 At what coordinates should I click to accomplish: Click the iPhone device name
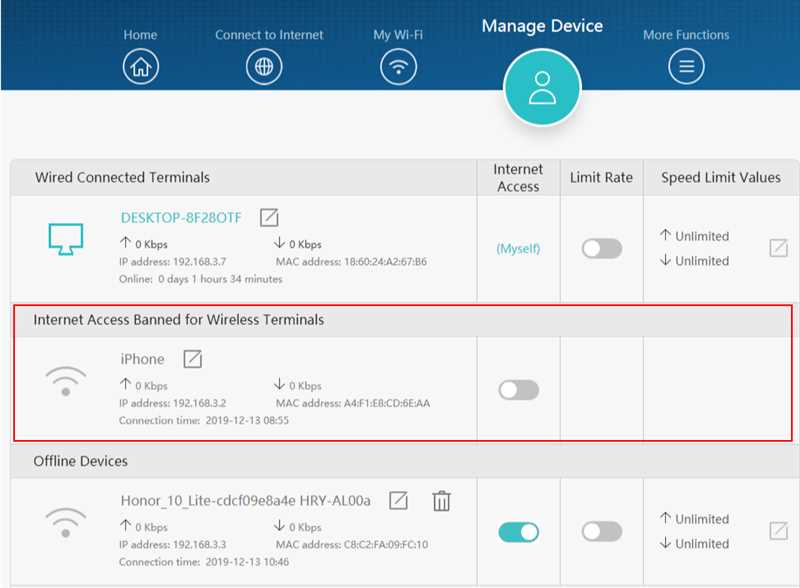click(x=142, y=359)
